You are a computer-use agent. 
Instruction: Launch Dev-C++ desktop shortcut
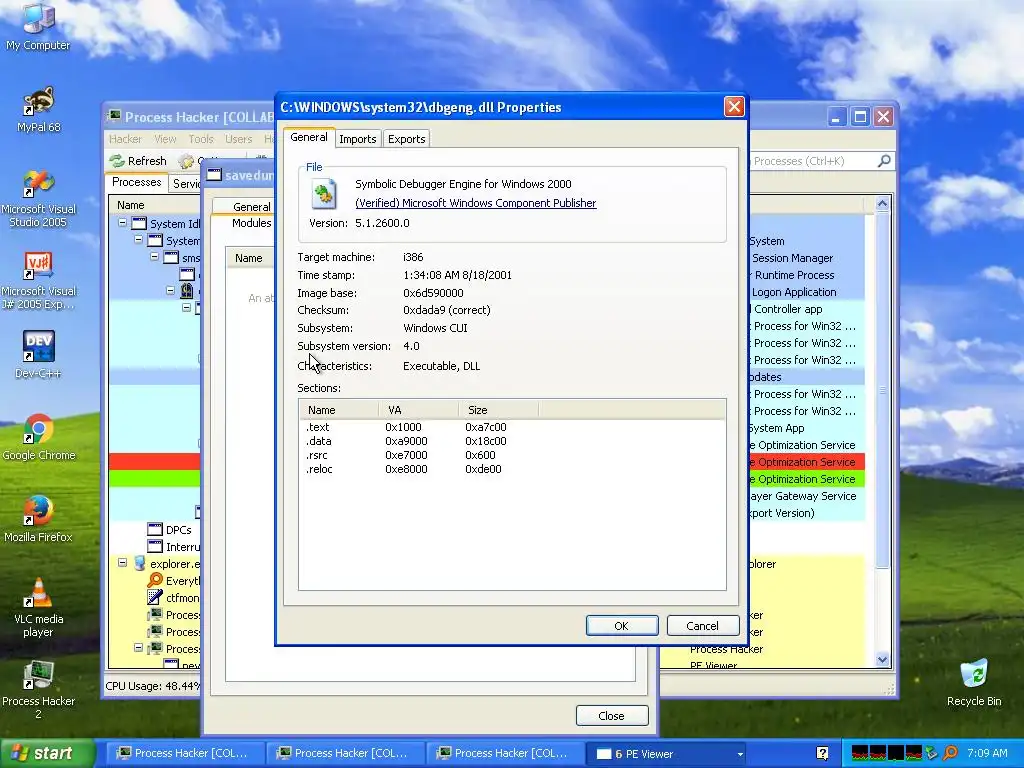click(38, 355)
